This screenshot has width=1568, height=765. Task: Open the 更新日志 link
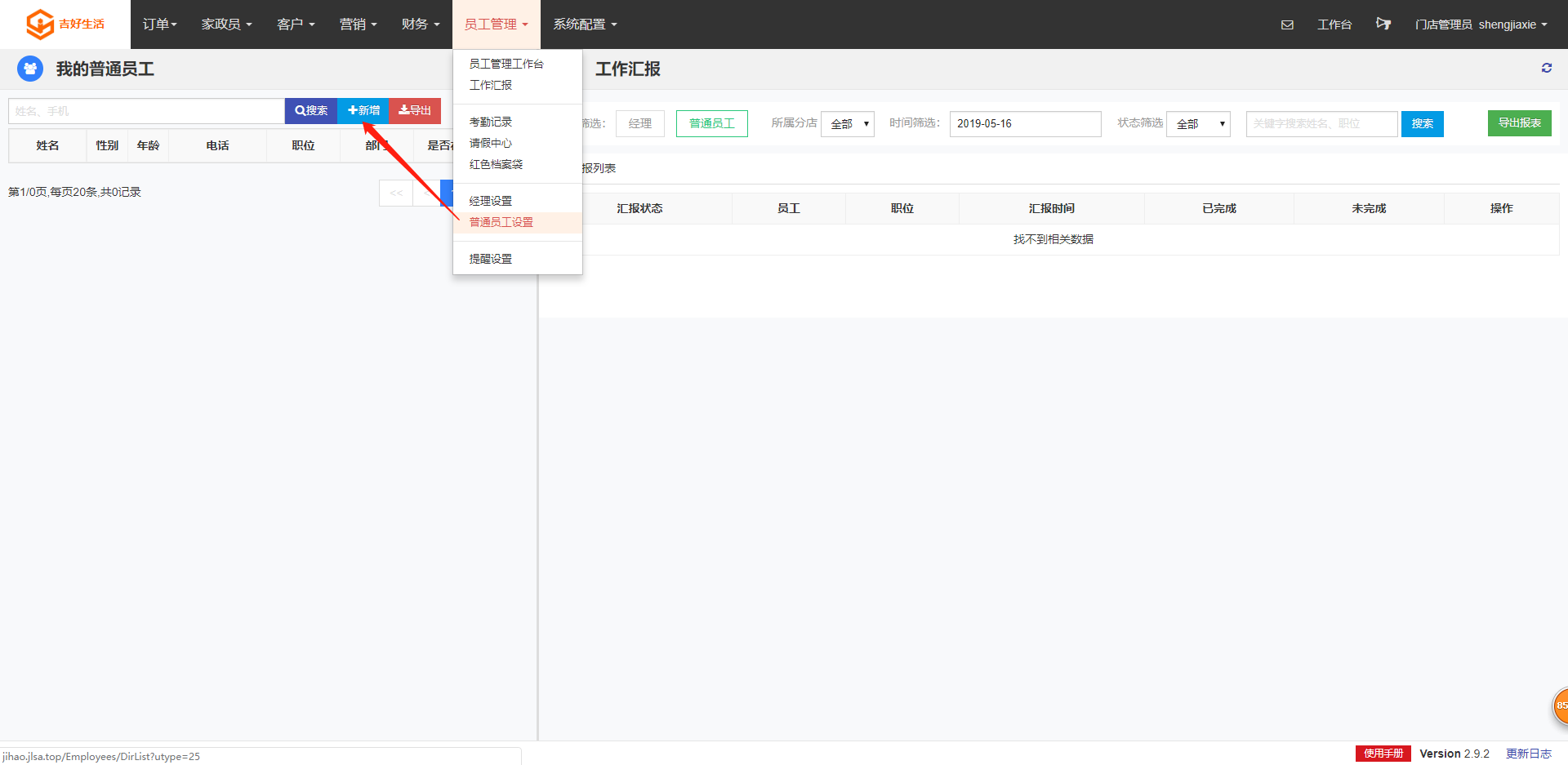[x=1529, y=754]
